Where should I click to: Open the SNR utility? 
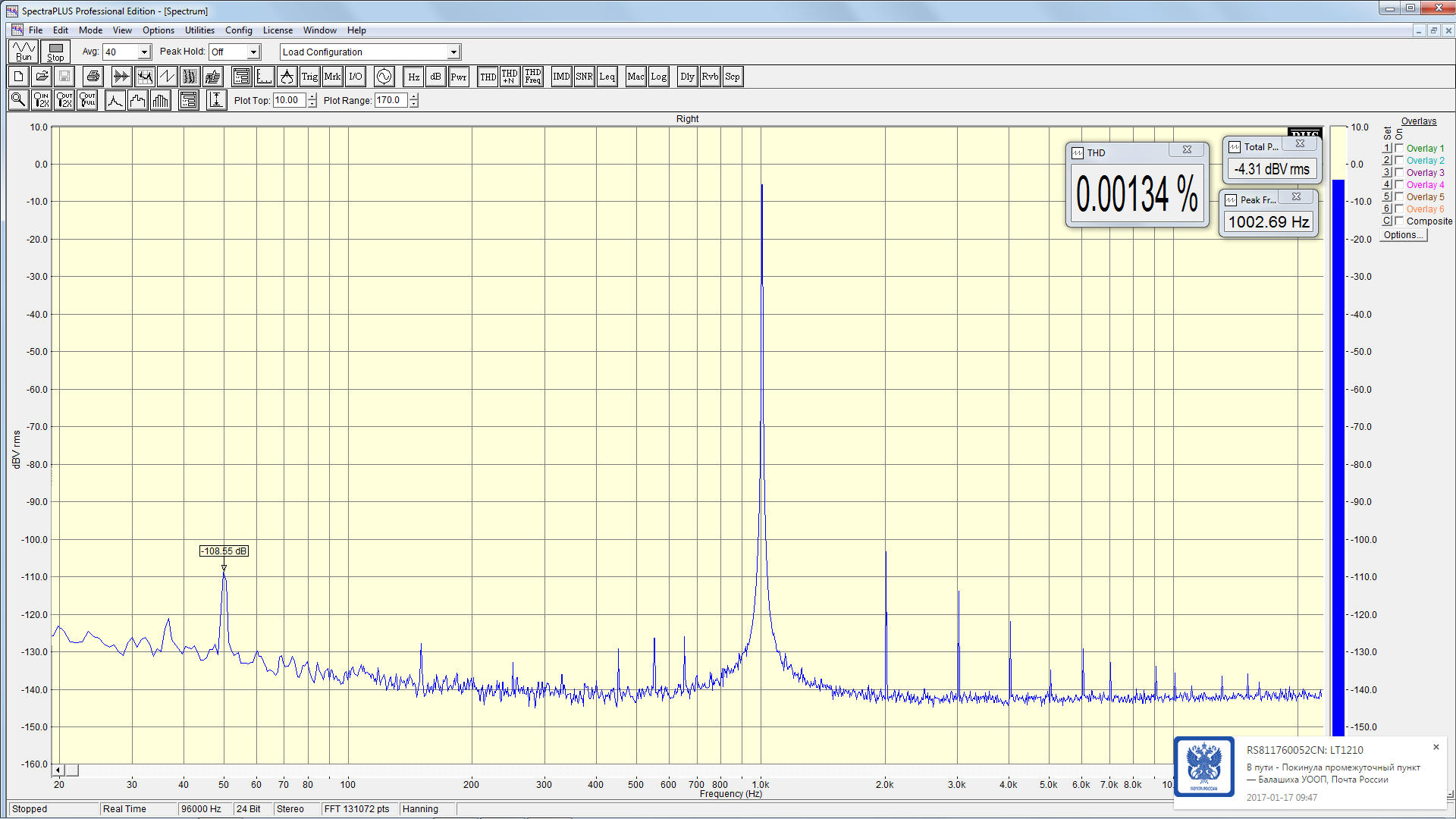[x=584, y=77]
